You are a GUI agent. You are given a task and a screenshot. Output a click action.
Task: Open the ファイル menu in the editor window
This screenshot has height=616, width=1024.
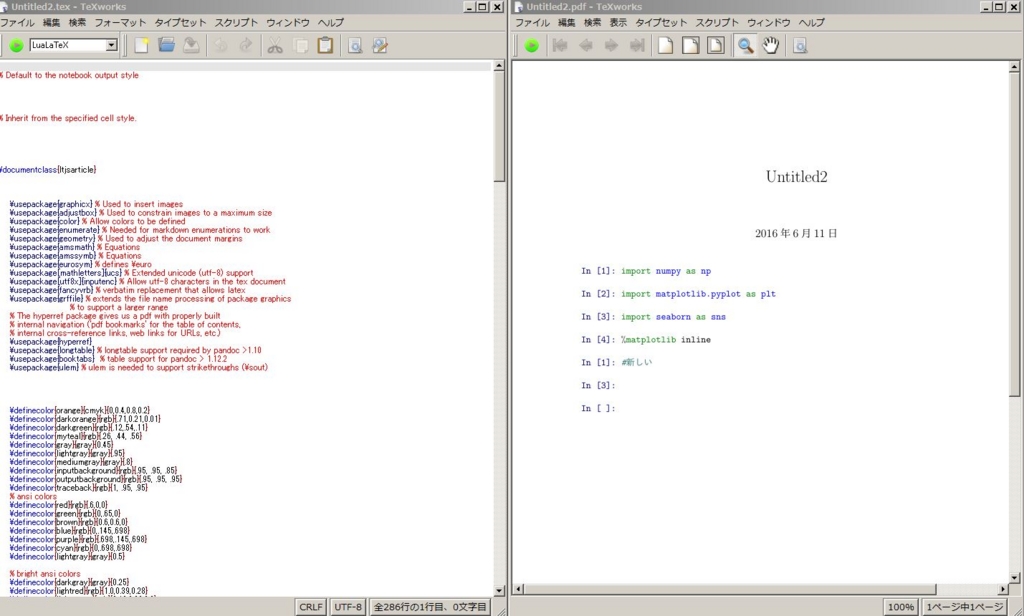17,22
